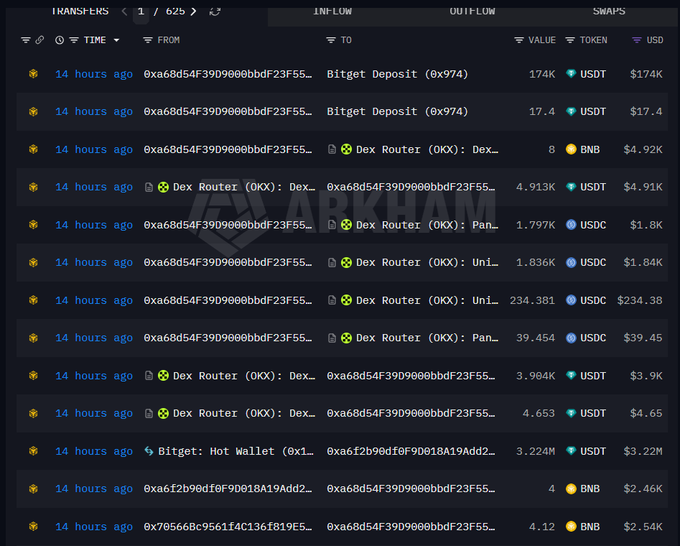This screenshot has height=546, width=680.
Task: Click the chain link icon in header
Action: [x=39, y=40]
